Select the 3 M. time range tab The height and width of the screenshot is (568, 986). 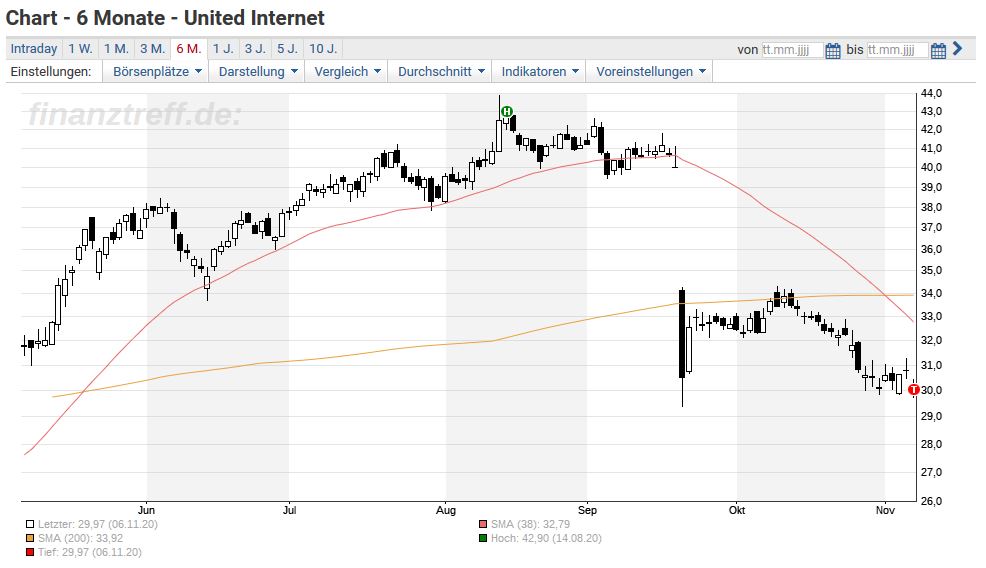[x=152, y=49]
